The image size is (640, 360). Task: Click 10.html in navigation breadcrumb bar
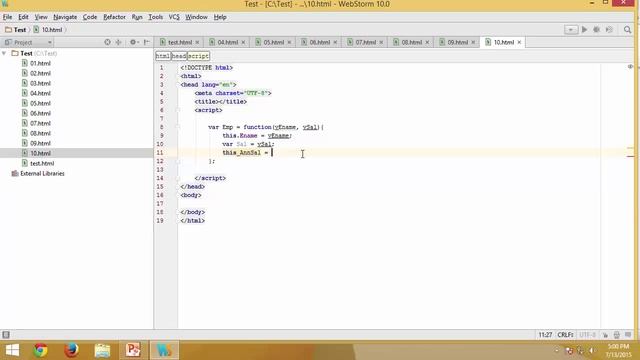(x=48, y=30)
